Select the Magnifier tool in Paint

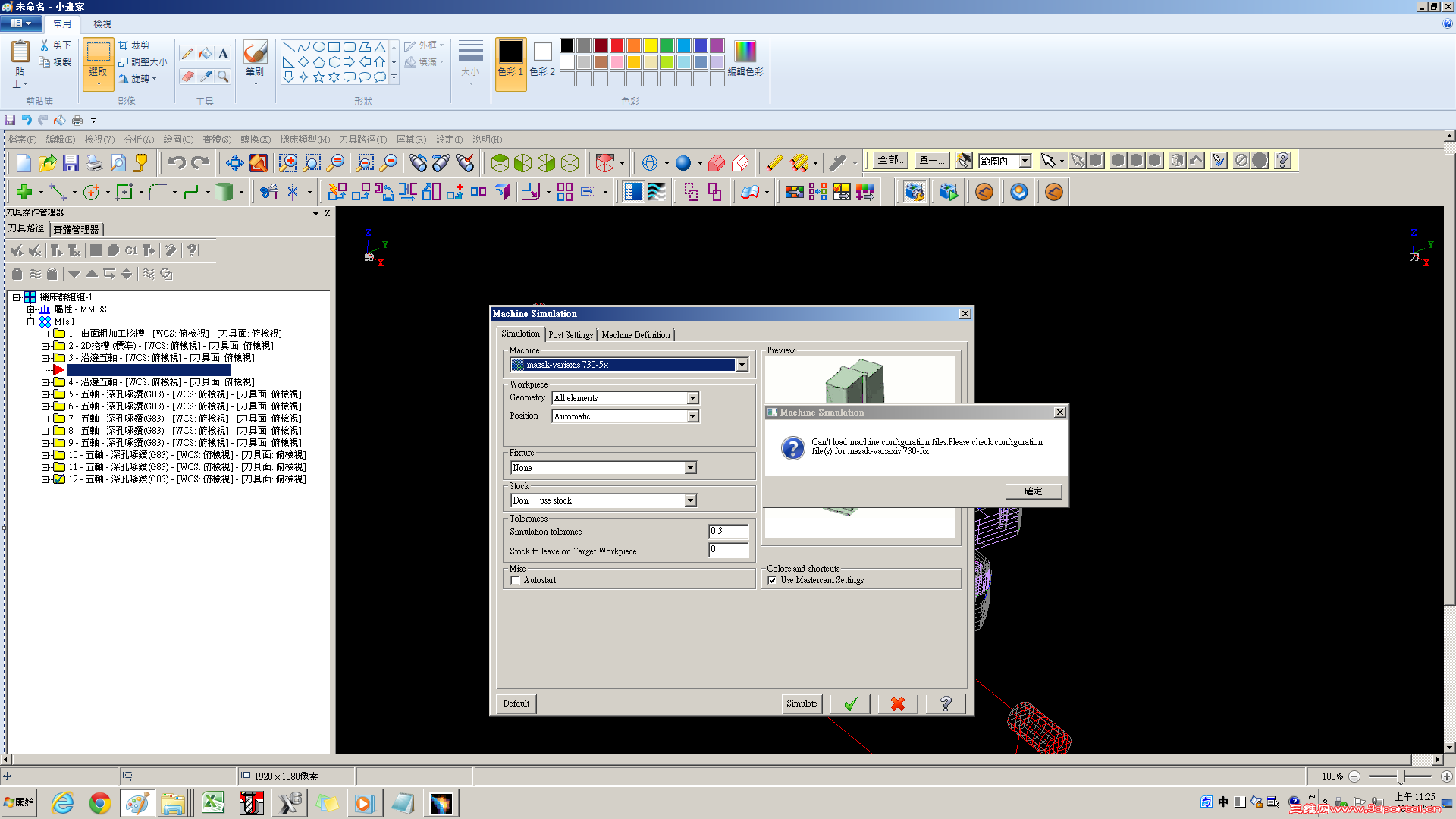point(223,76)
